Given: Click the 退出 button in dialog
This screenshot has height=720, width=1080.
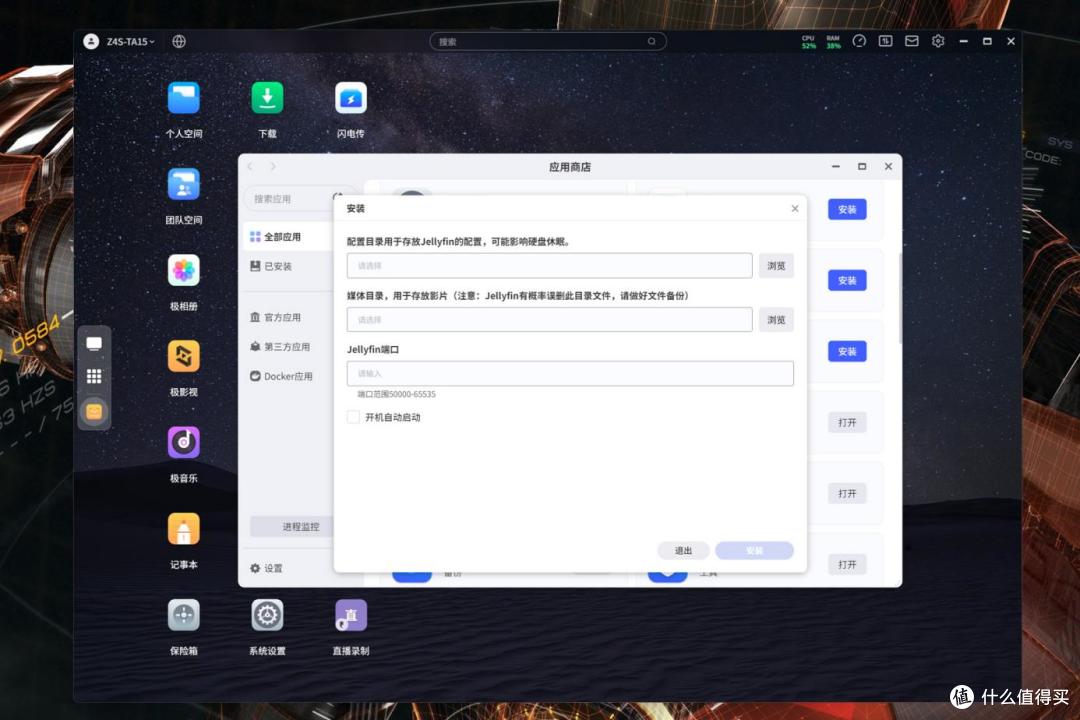Looking at the screenshot, I should [683, 551].
